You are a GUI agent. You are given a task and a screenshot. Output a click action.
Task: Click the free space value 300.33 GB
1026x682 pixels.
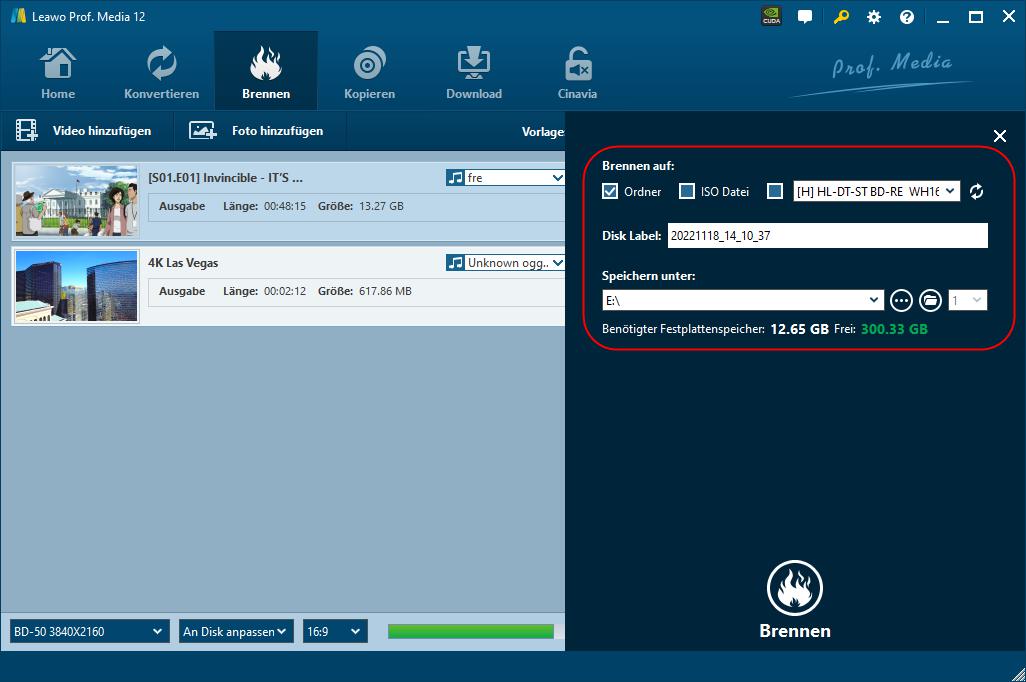point(894,329)
